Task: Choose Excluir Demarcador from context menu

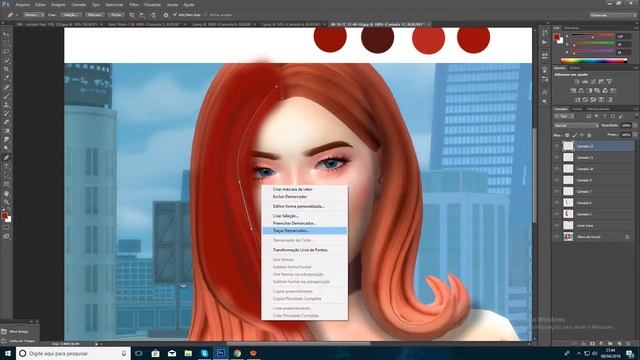Action: 304,197
